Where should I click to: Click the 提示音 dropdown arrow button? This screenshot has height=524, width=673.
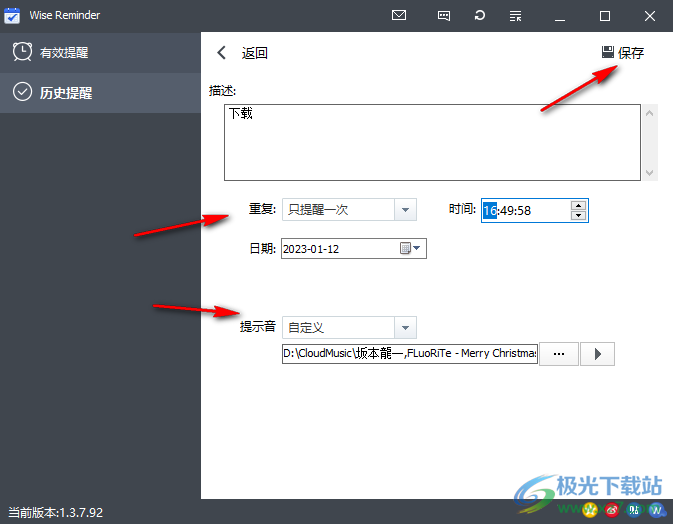[405, 327]
